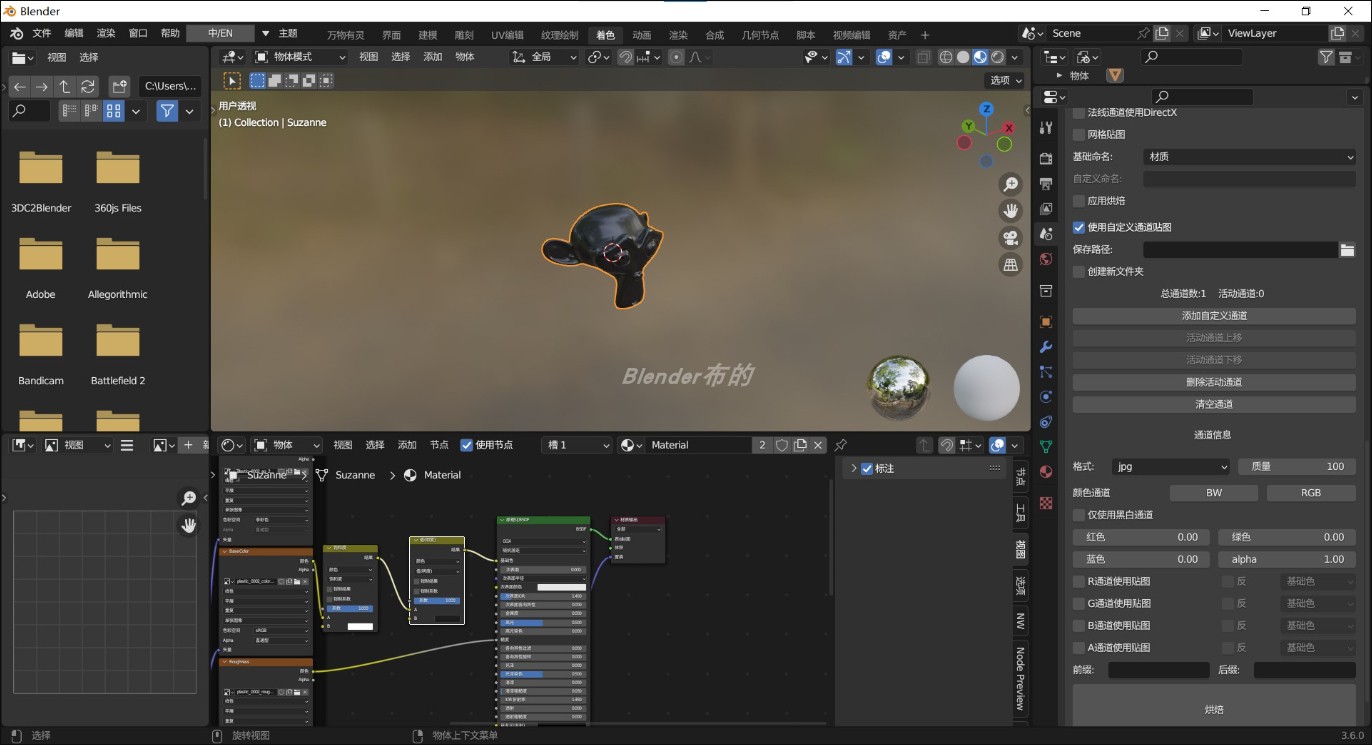
Task: Toggle file browser filter funnel
Action: [167, 111]
